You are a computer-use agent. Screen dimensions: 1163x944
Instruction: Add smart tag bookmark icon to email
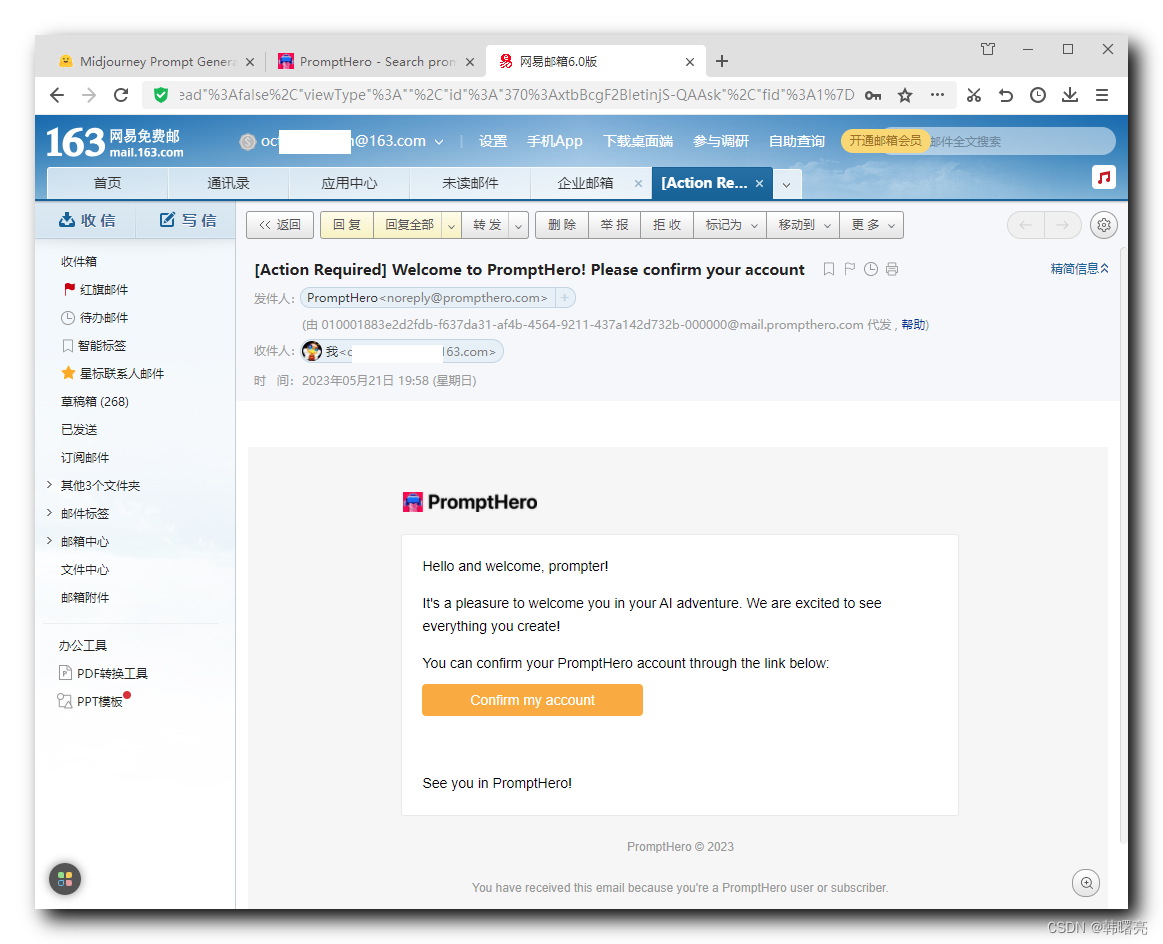(x=829, y=269)
